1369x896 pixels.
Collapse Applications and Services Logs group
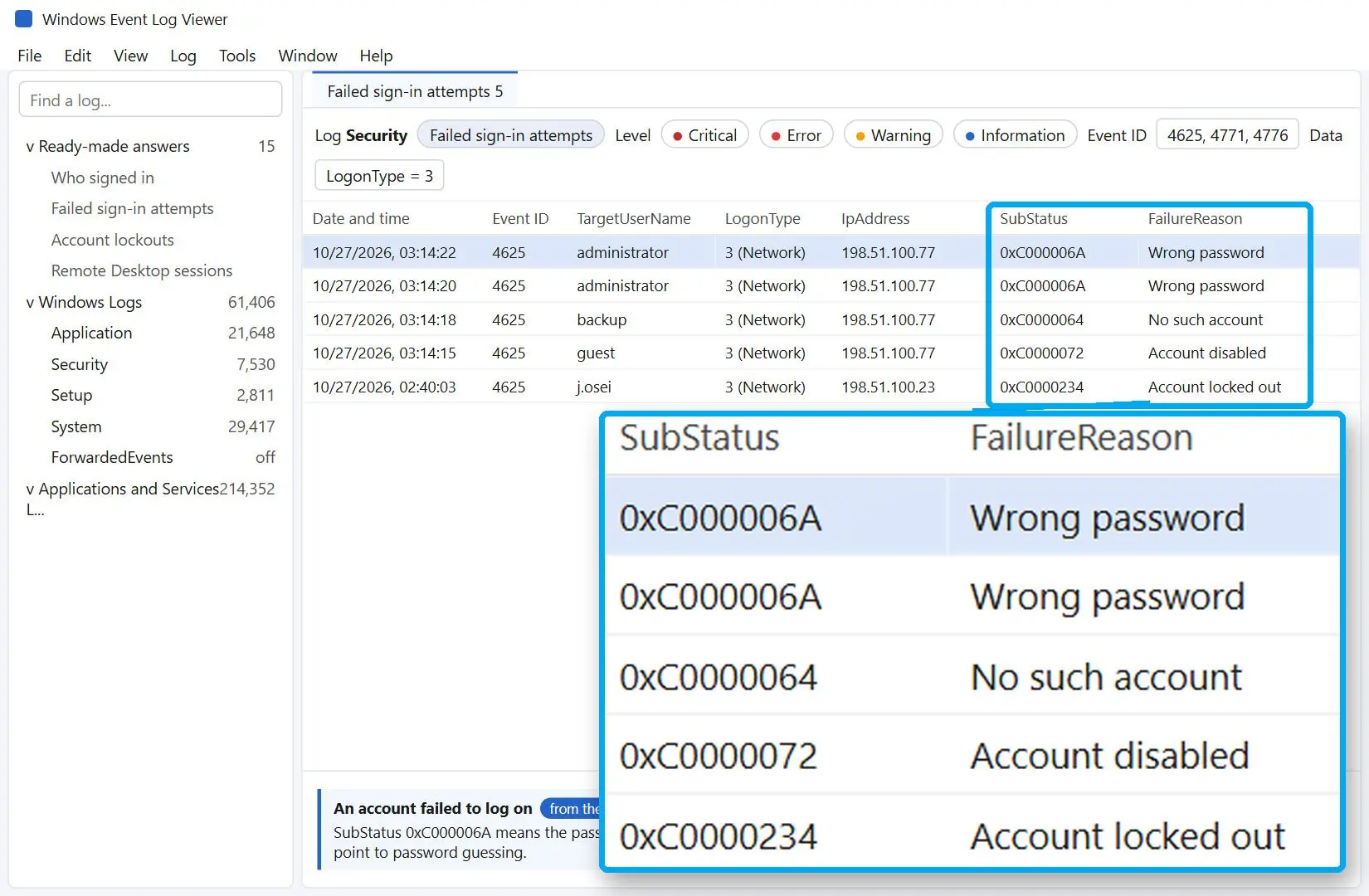click(30, 489)
